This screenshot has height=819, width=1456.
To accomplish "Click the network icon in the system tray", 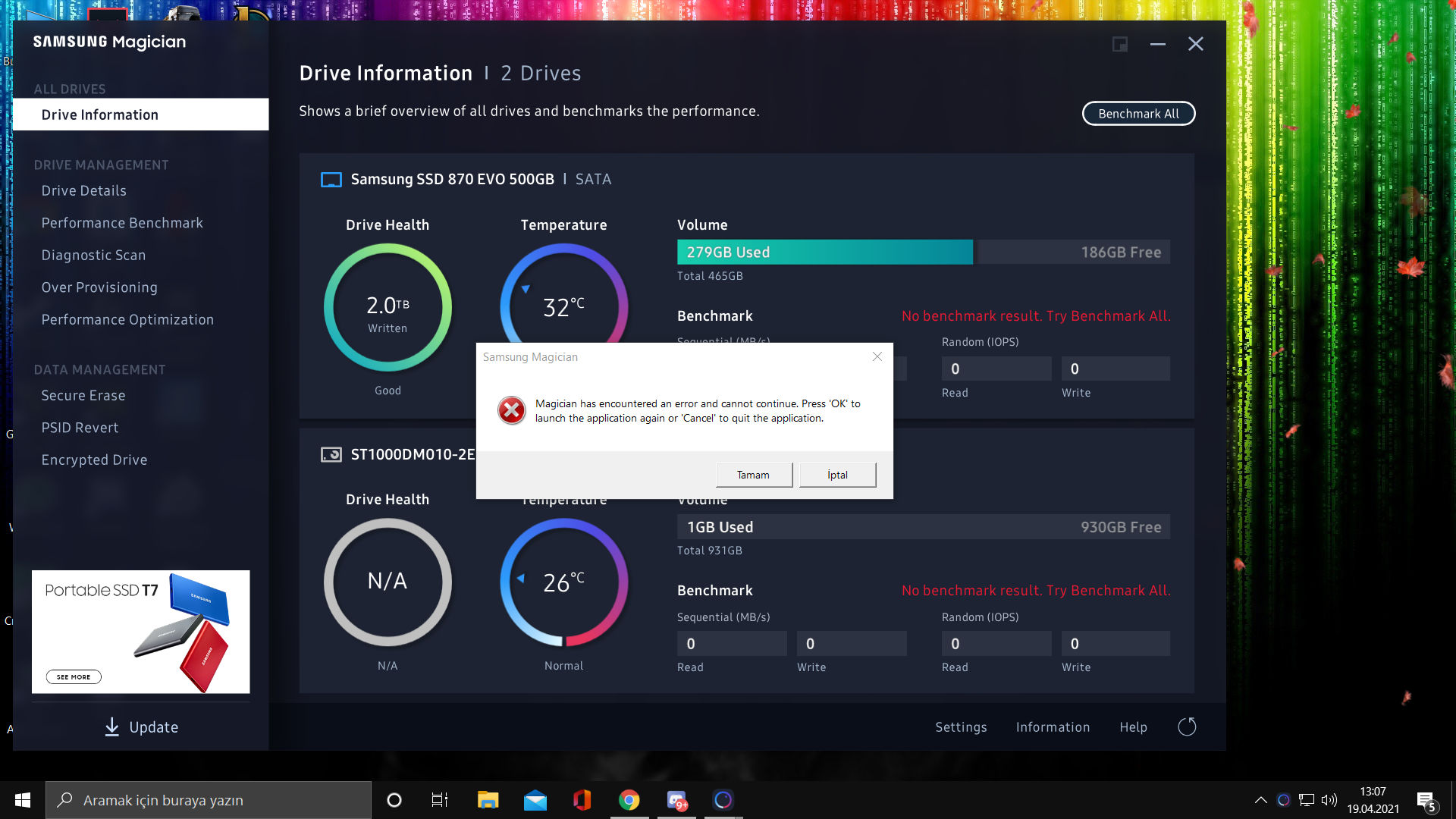I will pos(1307,800).
